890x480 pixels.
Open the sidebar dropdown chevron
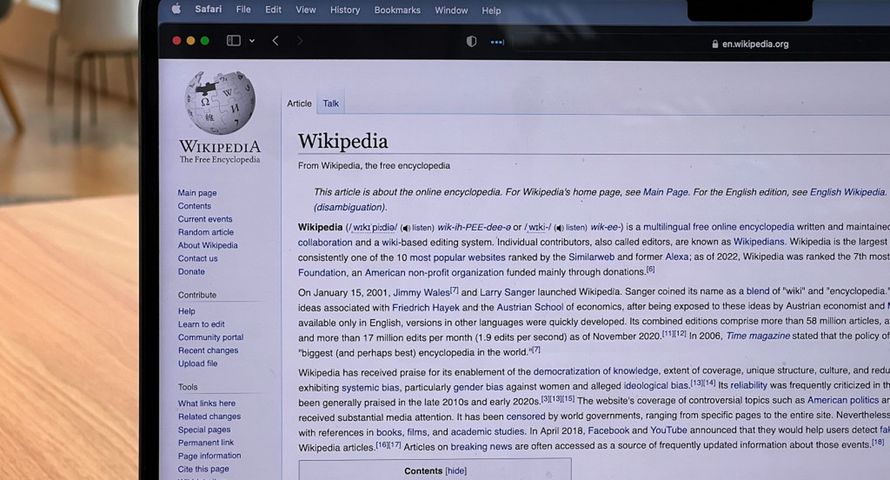pos(252,41)
